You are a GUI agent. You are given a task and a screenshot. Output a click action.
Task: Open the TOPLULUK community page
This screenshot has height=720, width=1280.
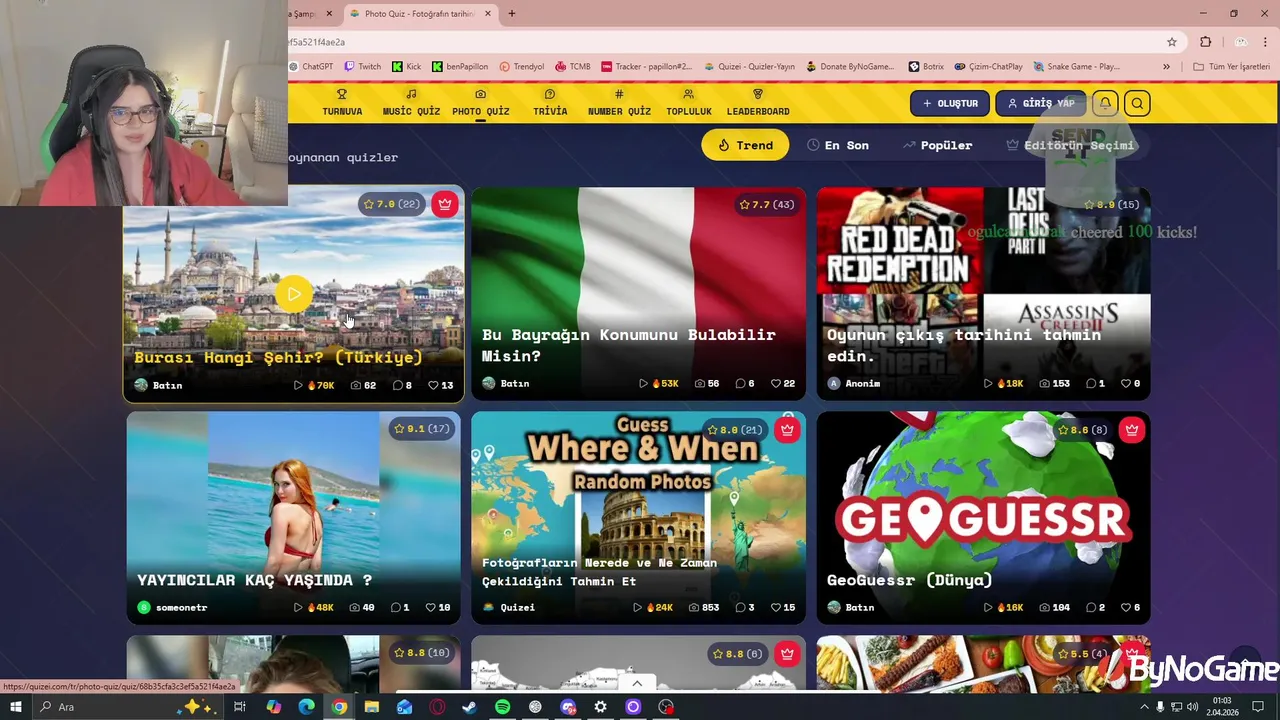click(689, 103)
